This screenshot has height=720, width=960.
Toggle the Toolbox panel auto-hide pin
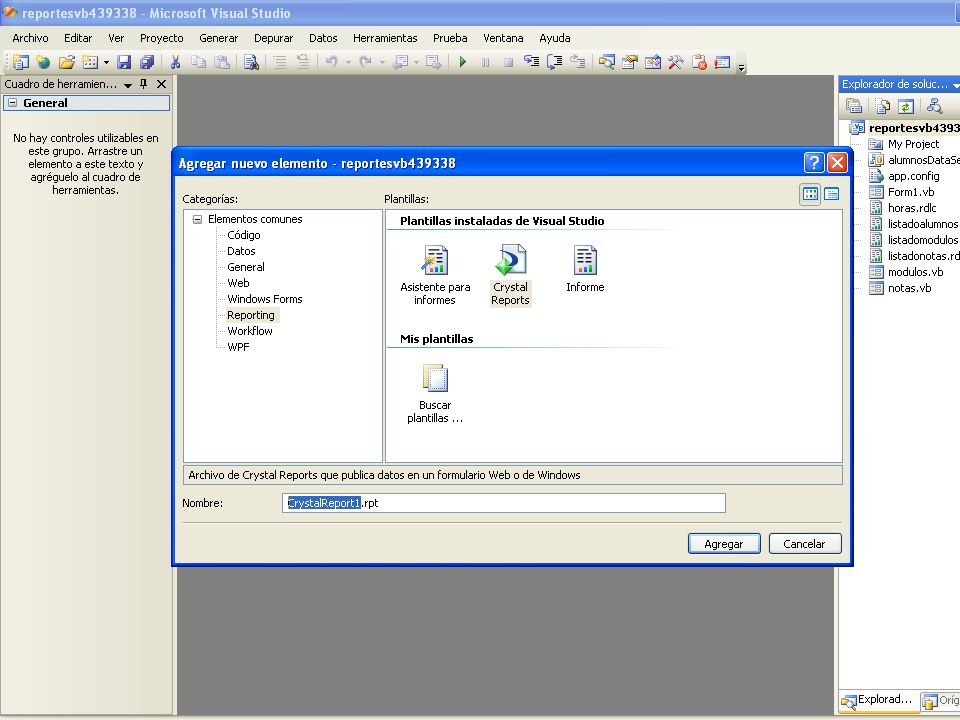tap(144, 84)
